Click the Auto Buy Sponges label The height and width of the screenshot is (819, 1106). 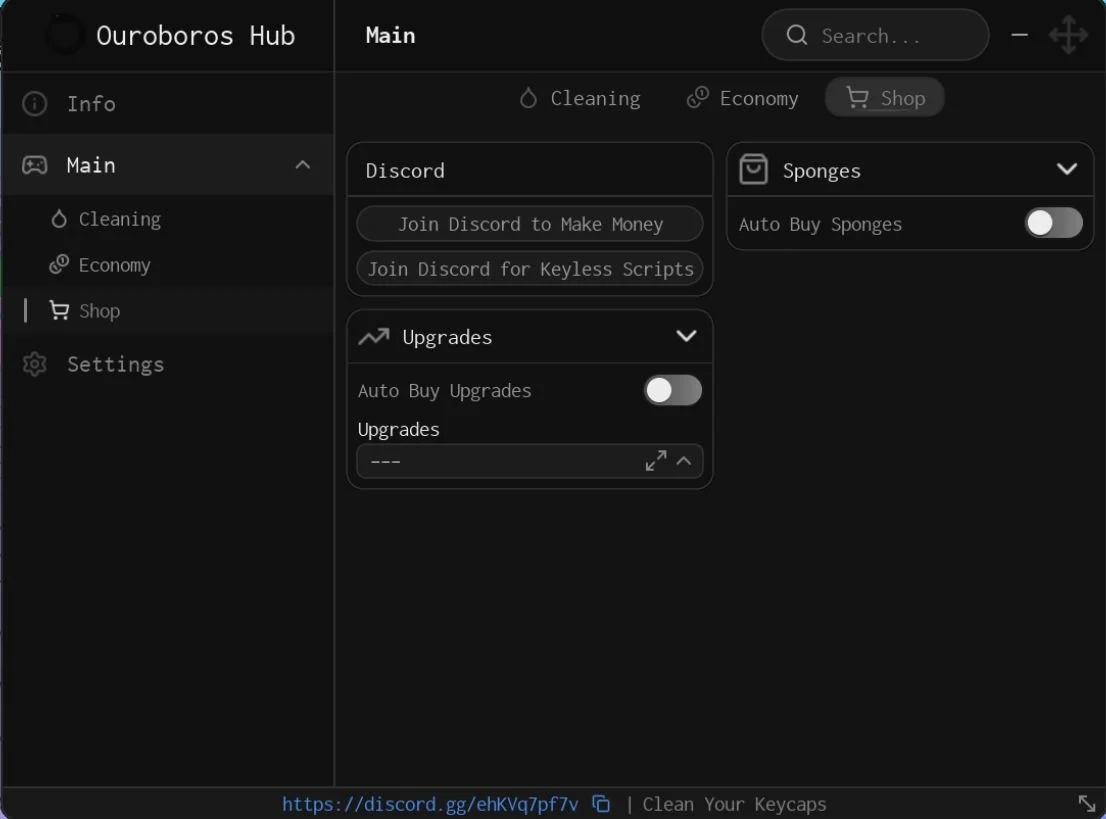(820, 224)
